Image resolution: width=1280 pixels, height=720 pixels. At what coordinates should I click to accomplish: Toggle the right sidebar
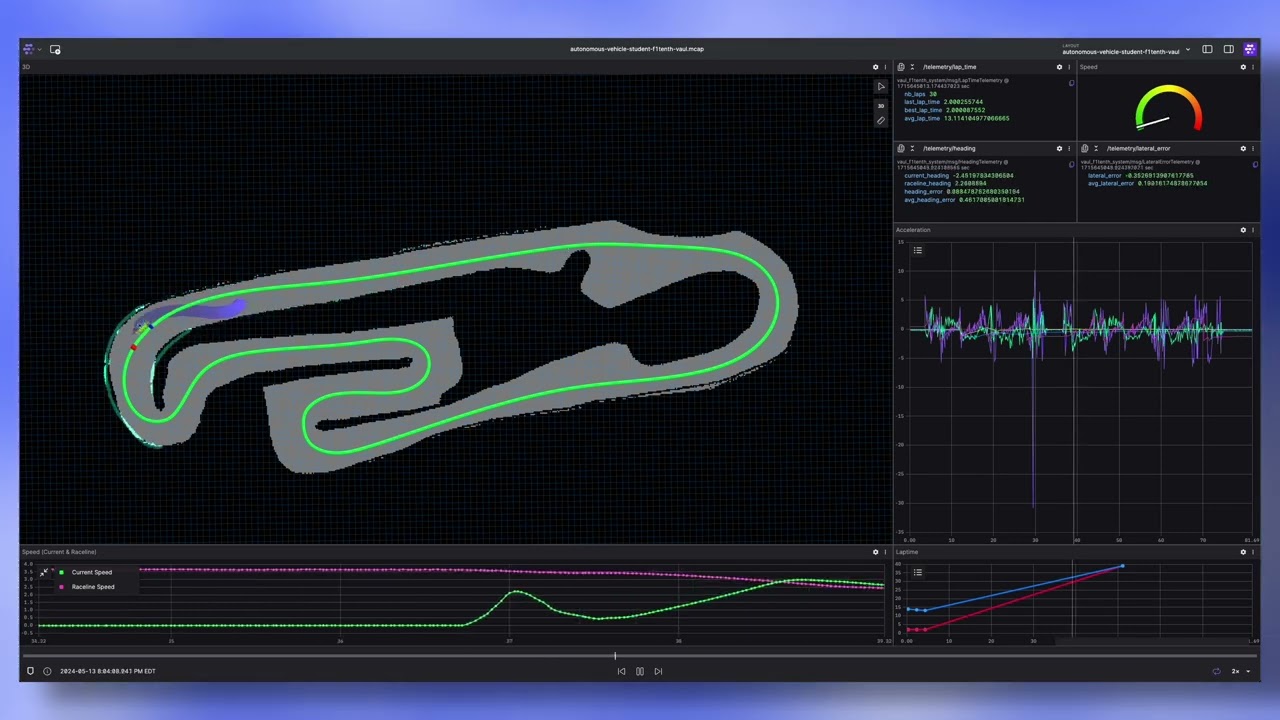pyautogui.click(x=1229, y=49)
